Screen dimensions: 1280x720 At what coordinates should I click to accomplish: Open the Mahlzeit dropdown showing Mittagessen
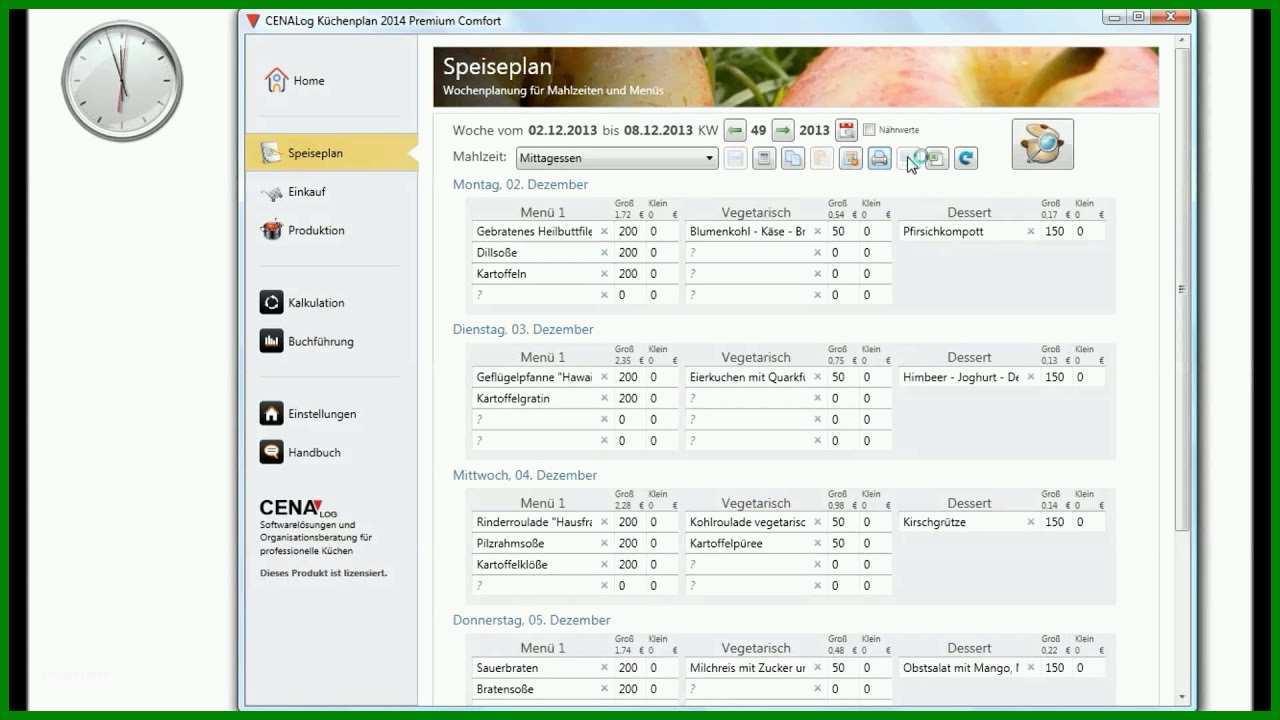[x=617, y=158]
